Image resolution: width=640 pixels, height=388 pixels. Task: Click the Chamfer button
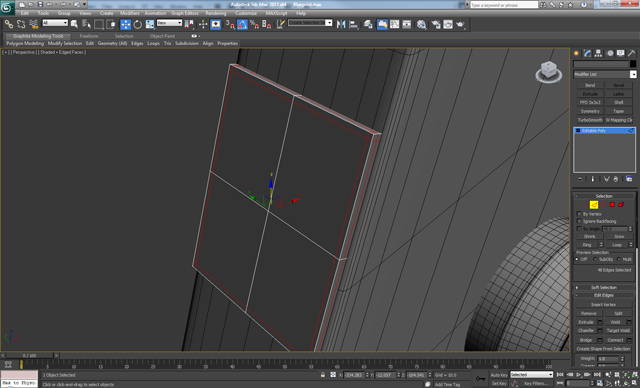[586, 330]
